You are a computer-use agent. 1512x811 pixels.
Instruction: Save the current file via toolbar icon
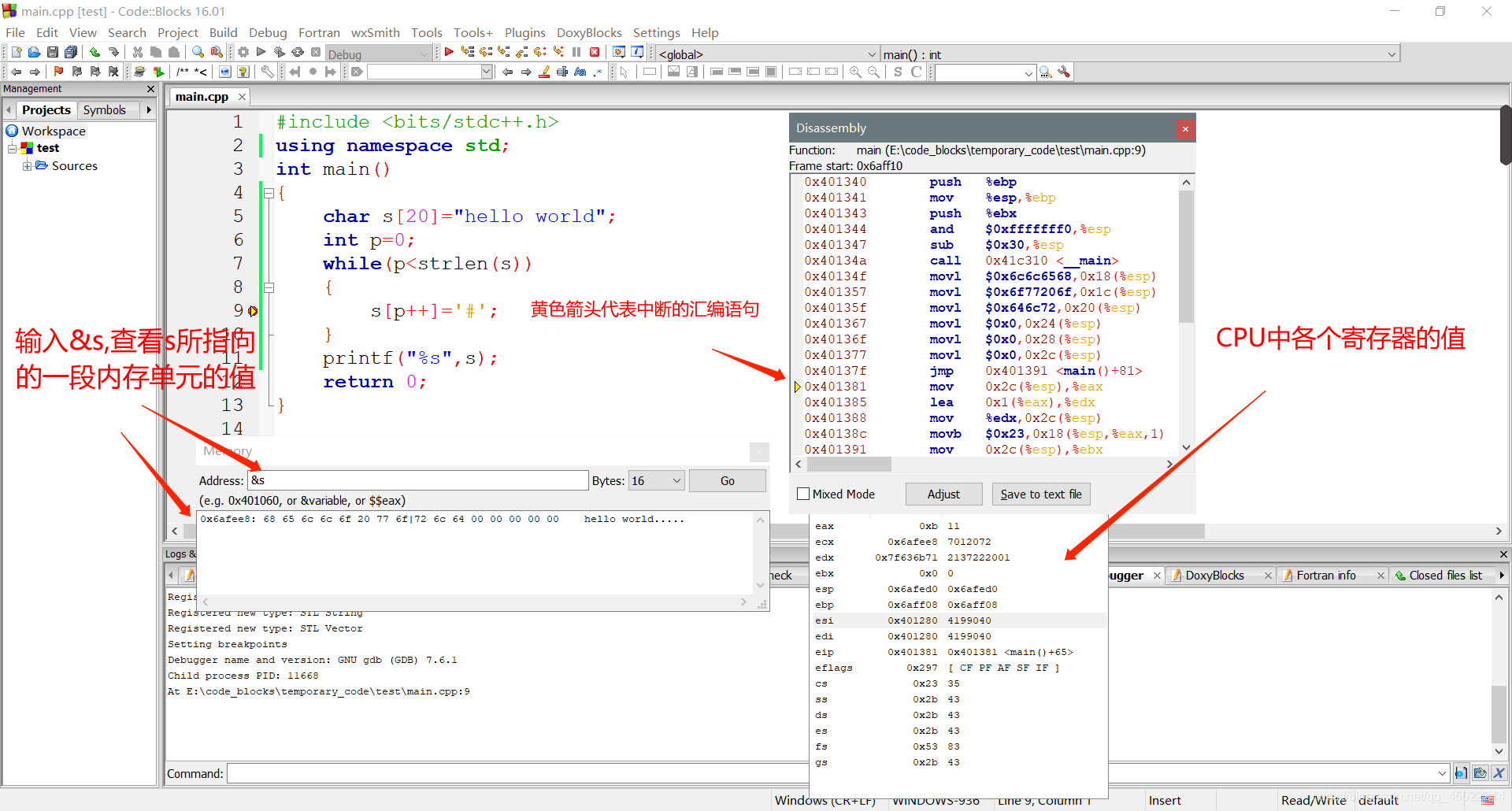(52, 52)
